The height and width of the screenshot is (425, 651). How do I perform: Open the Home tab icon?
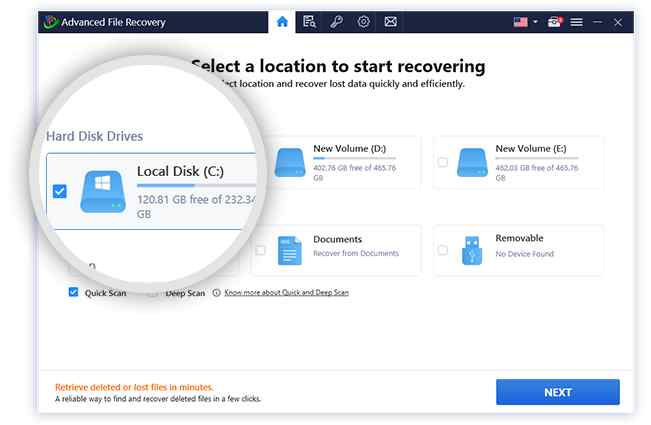tap(282, 21)
